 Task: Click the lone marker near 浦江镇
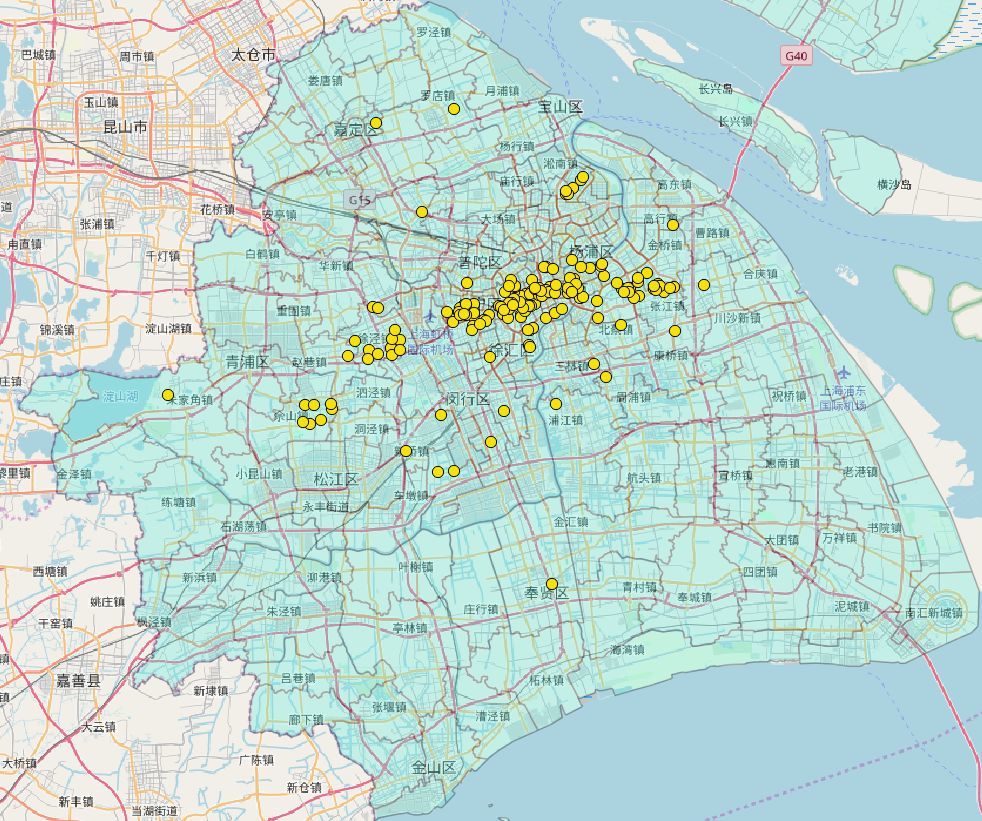coord(554,403)
